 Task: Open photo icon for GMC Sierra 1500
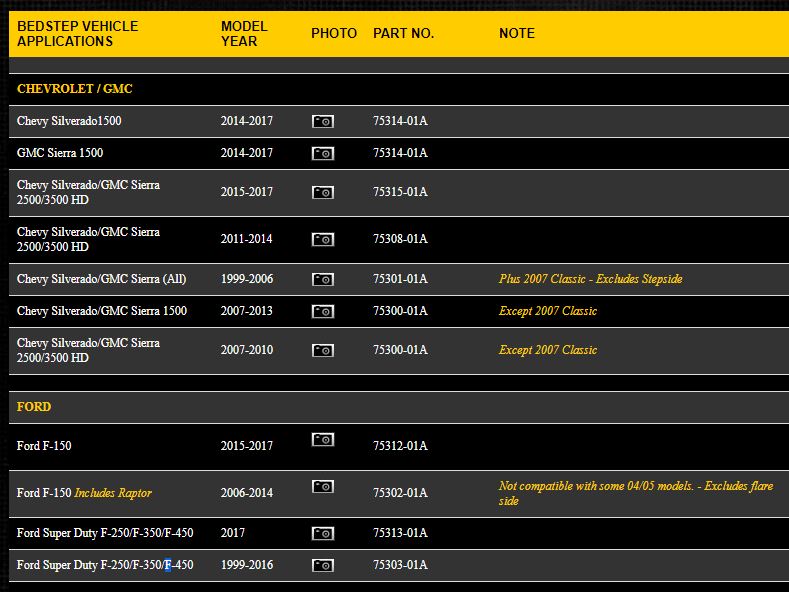pyautogui.click(x=322, y=153)
